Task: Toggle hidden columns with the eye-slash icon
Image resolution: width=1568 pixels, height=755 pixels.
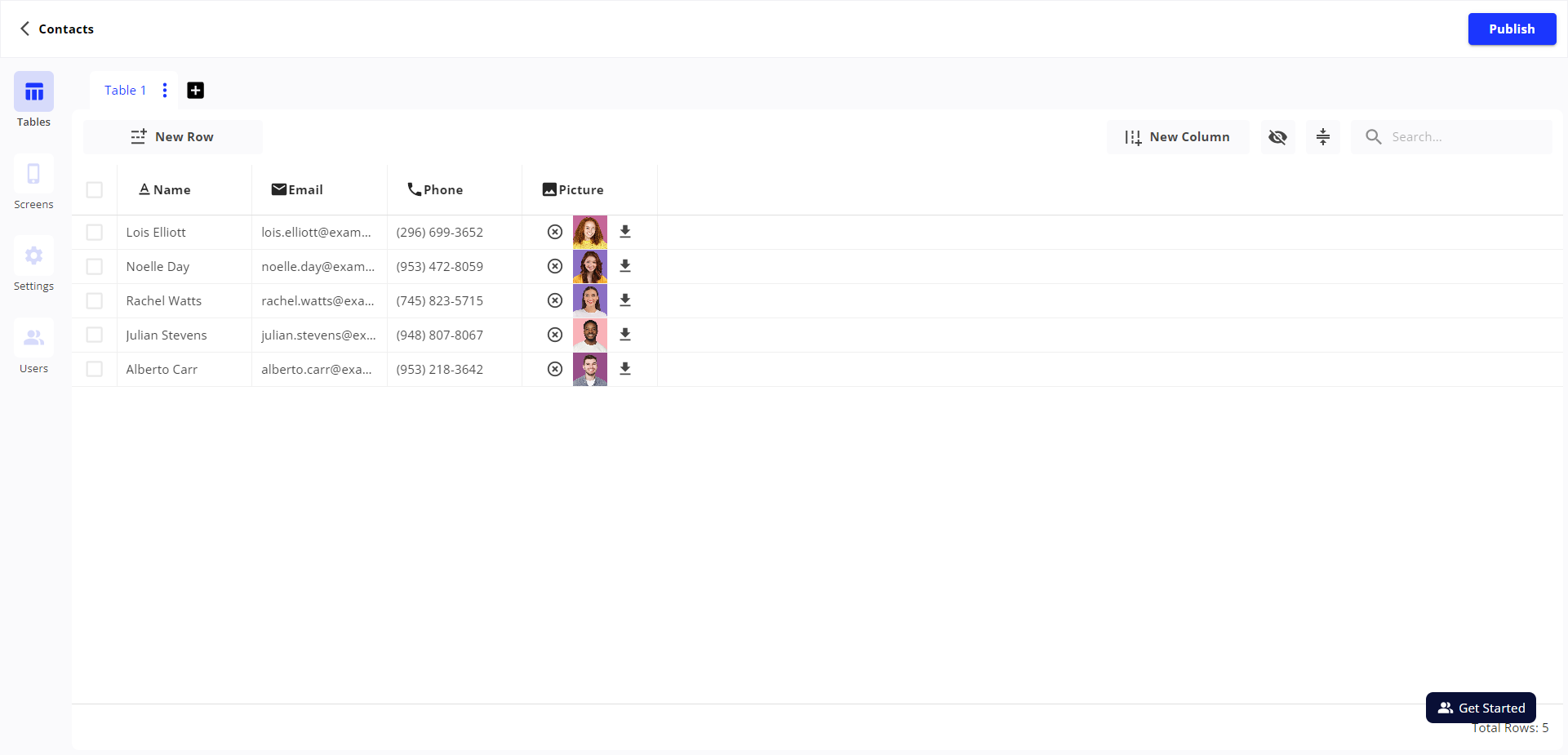Action: (1277, 137)
